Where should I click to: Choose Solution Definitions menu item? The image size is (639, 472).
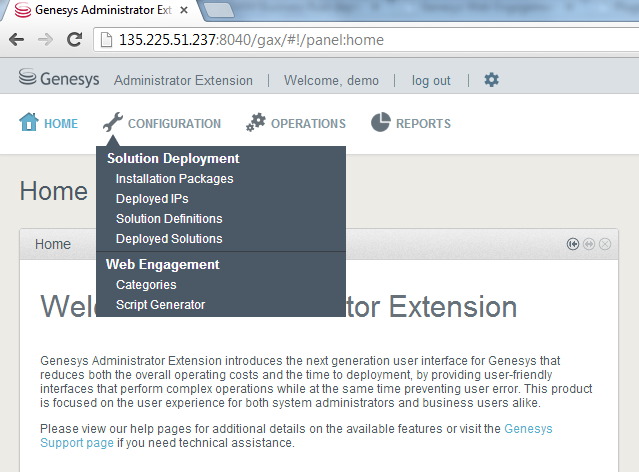click(x=169, y=219)
